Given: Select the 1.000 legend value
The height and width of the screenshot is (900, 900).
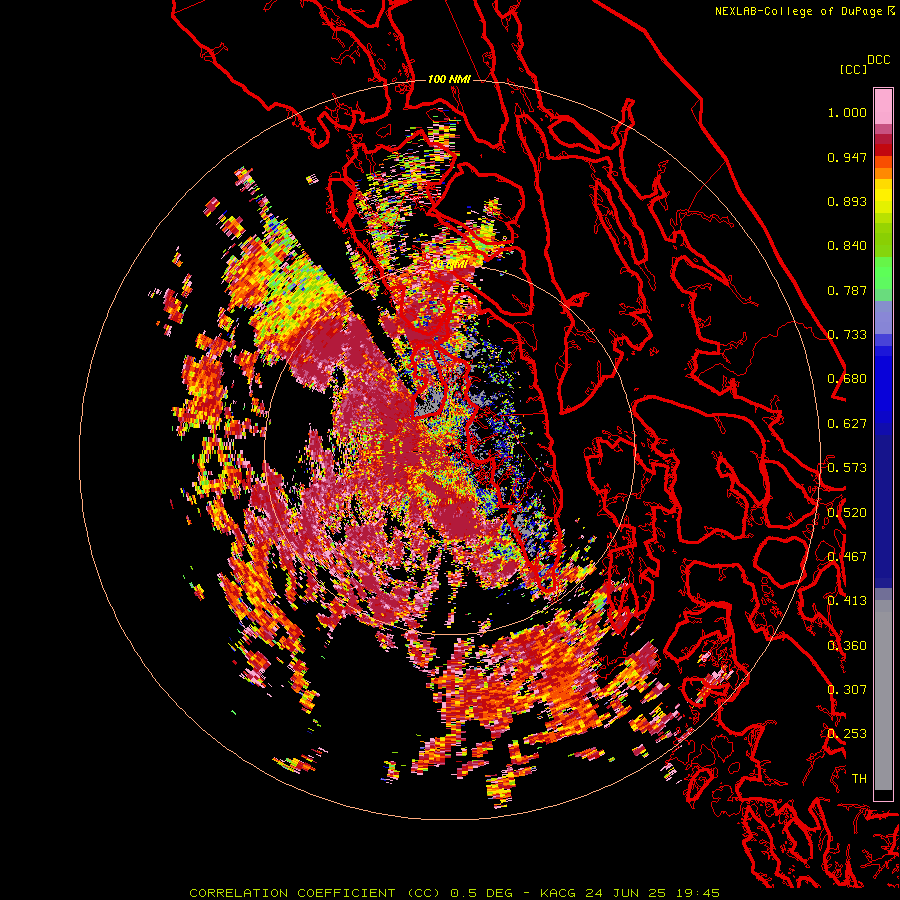Looking at the screenshot, I should 847,112.
